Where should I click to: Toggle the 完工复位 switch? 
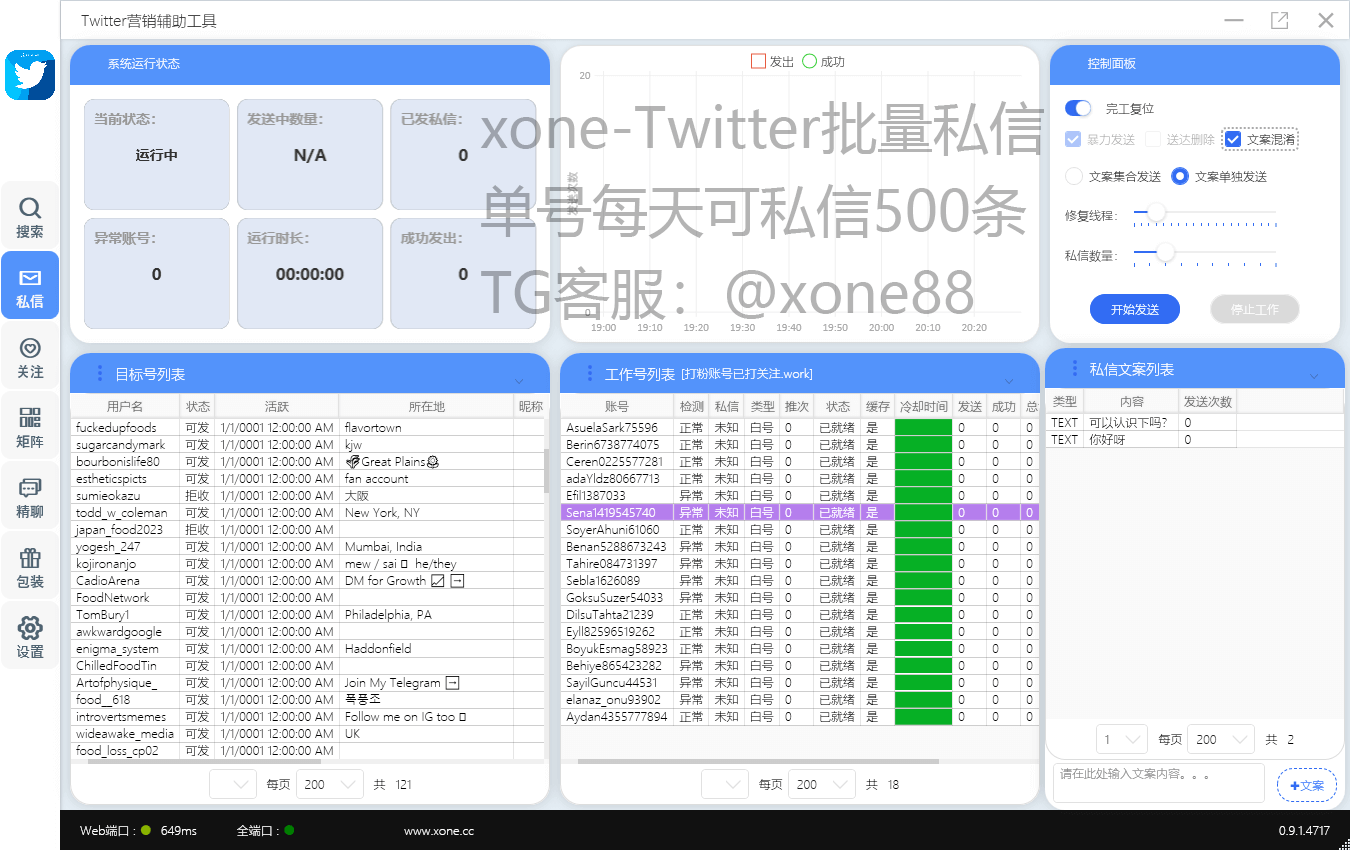click(x=1078, y=108)
